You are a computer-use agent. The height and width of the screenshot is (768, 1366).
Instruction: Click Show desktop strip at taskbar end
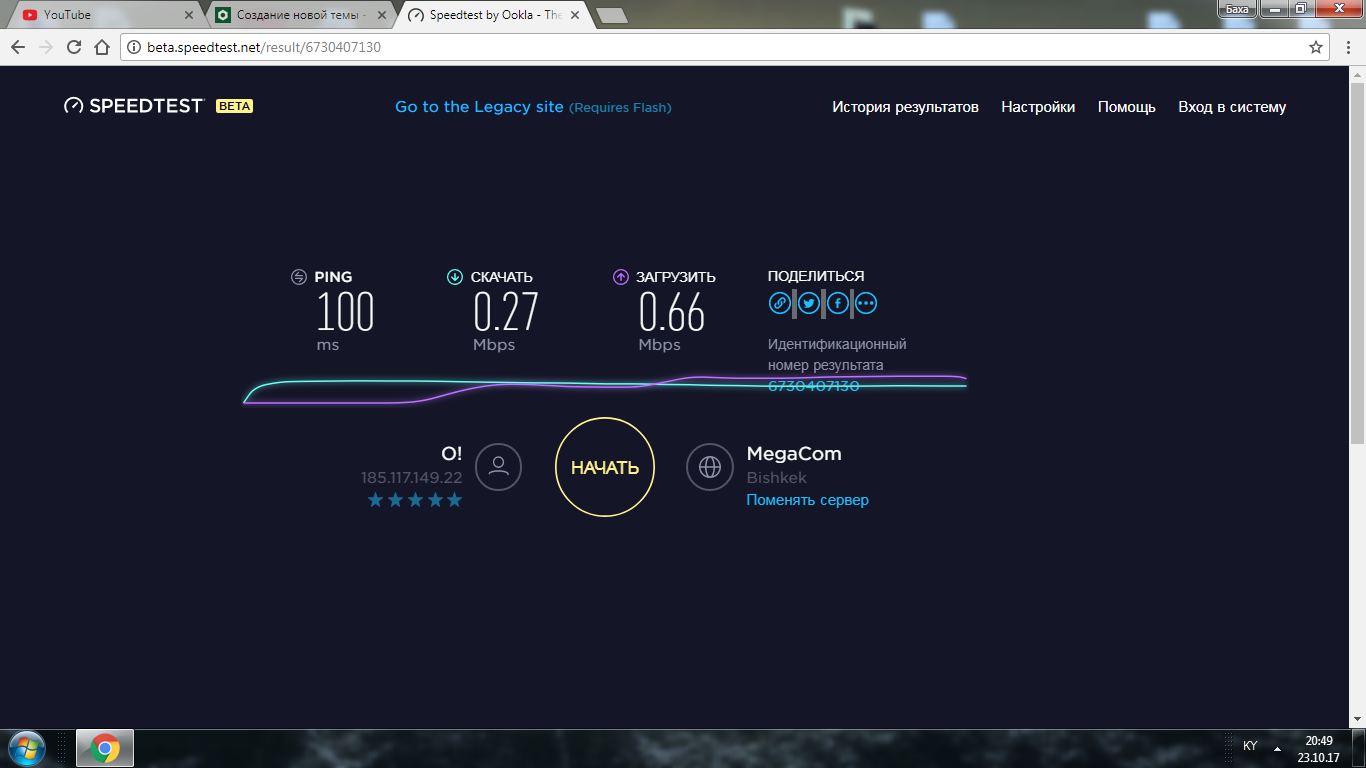pyautogui.click(x=1359, y=748)
